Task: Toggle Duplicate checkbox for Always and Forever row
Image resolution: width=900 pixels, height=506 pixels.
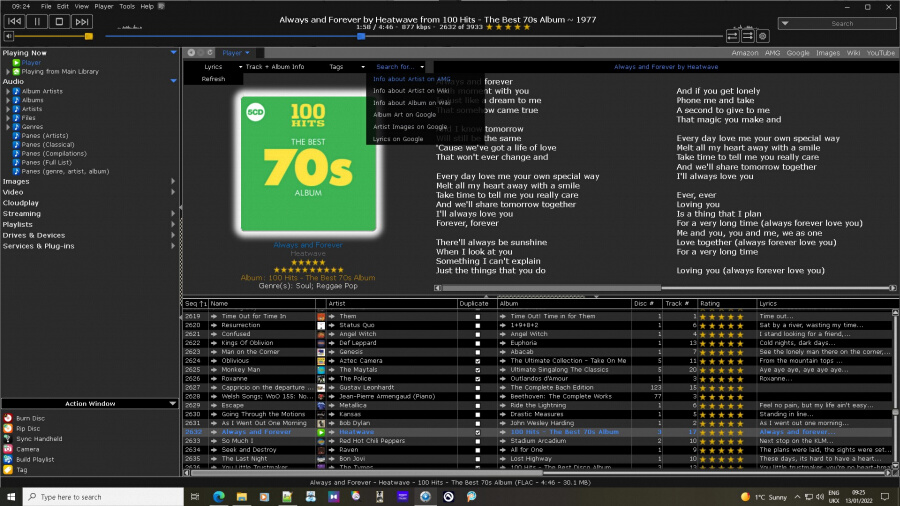Action: (x=478, y=432)
